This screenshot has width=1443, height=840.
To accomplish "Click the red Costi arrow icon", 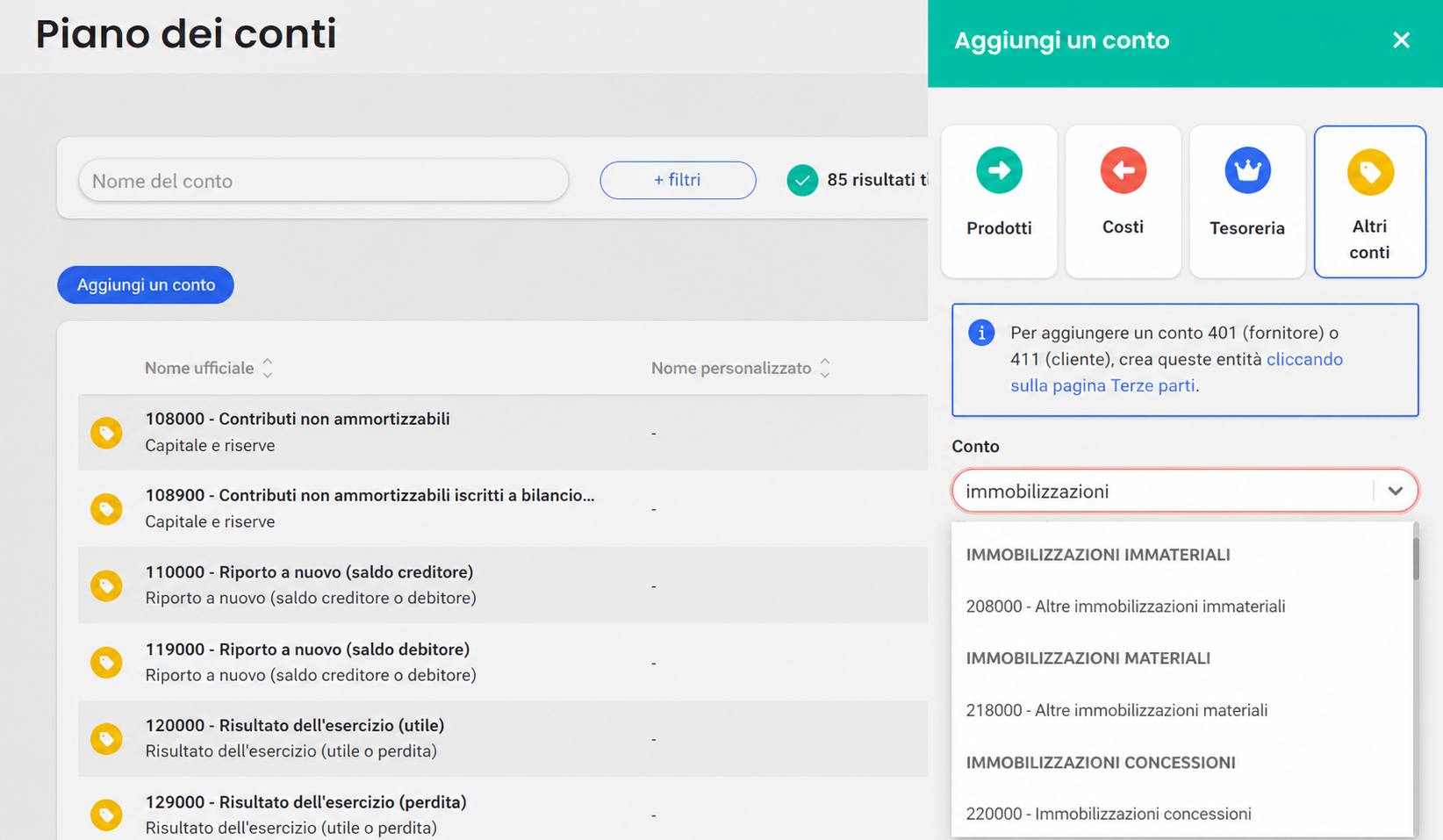I will (x=1123, y=170).
